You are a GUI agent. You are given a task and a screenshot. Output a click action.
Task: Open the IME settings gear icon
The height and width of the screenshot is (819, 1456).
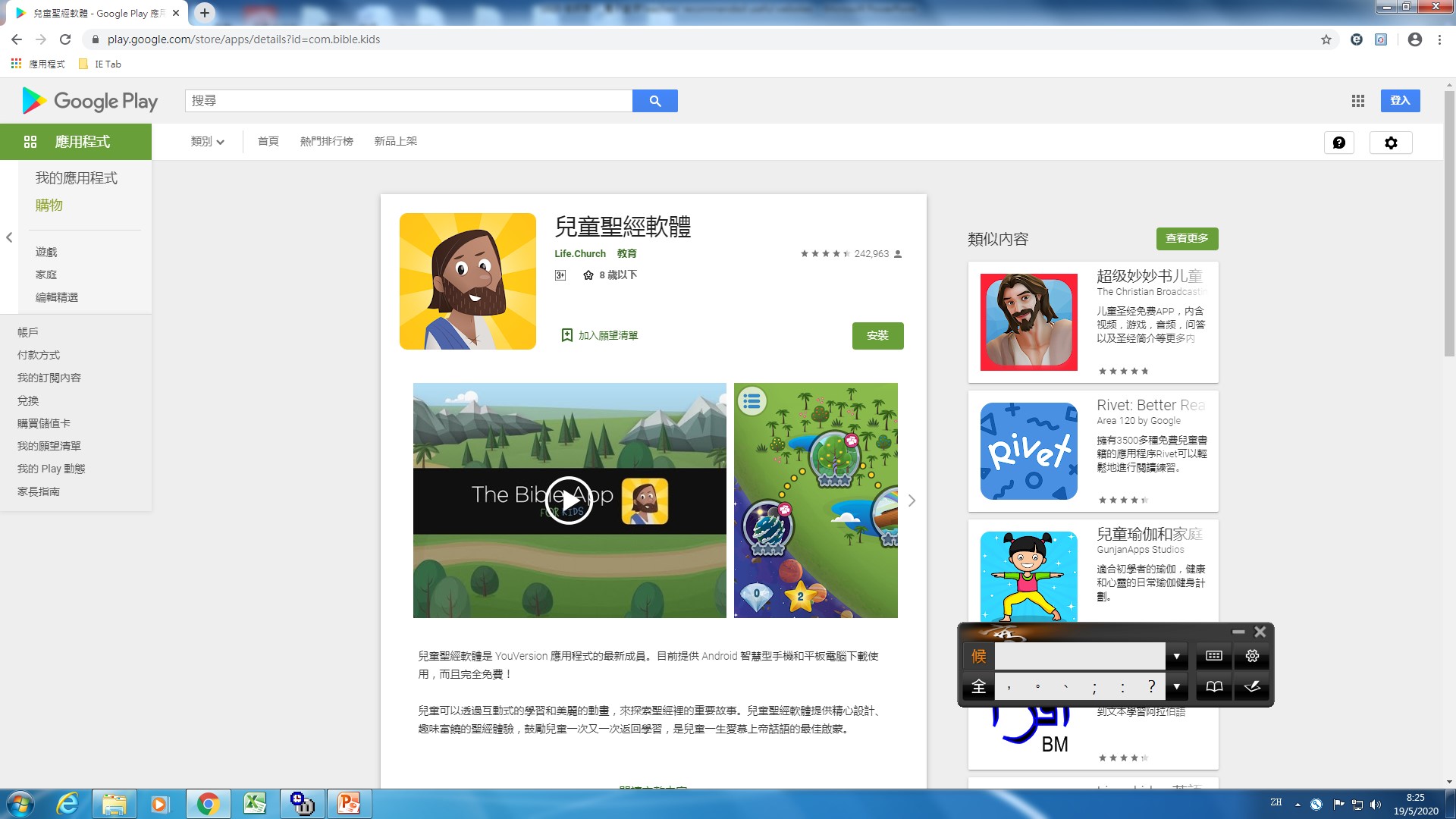pyautogui.click(x=1252, y=656)
